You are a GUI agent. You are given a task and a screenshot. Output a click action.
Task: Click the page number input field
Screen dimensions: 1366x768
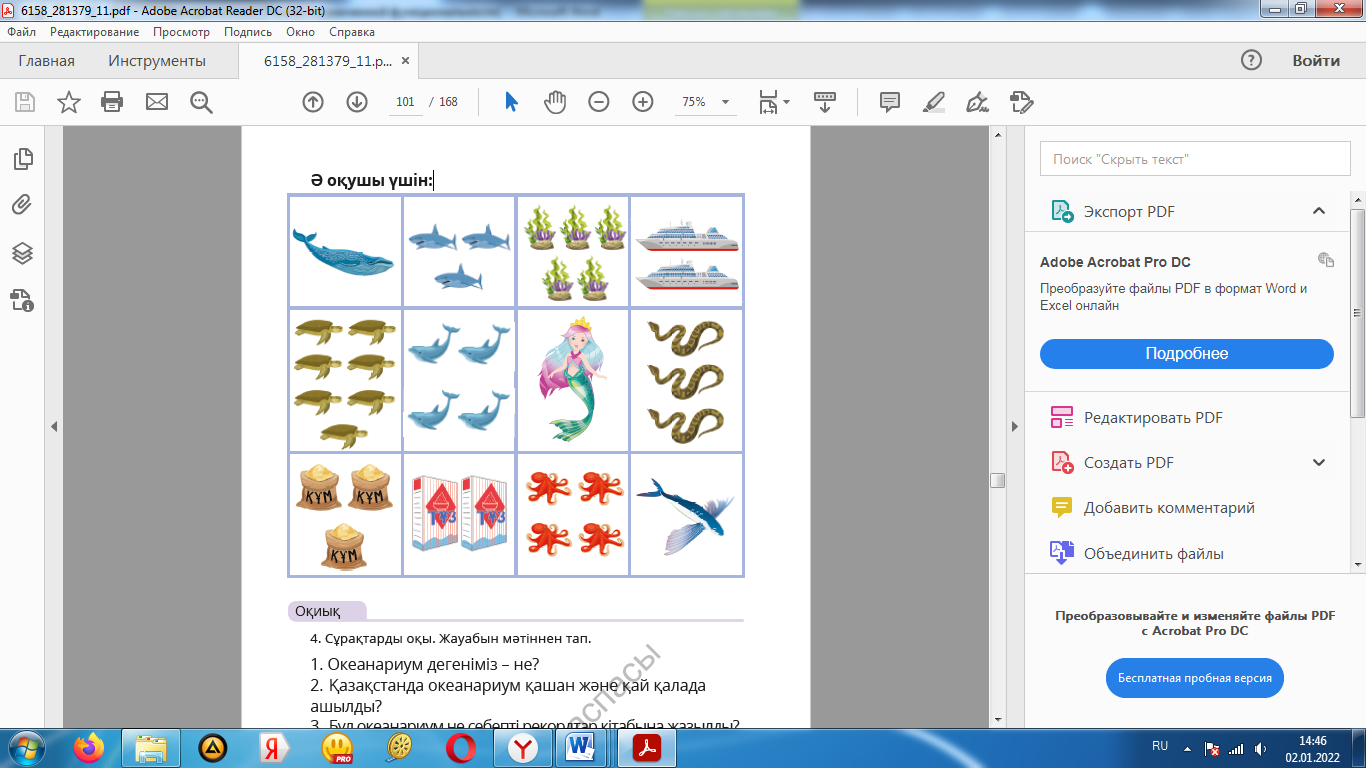point(405,102)
